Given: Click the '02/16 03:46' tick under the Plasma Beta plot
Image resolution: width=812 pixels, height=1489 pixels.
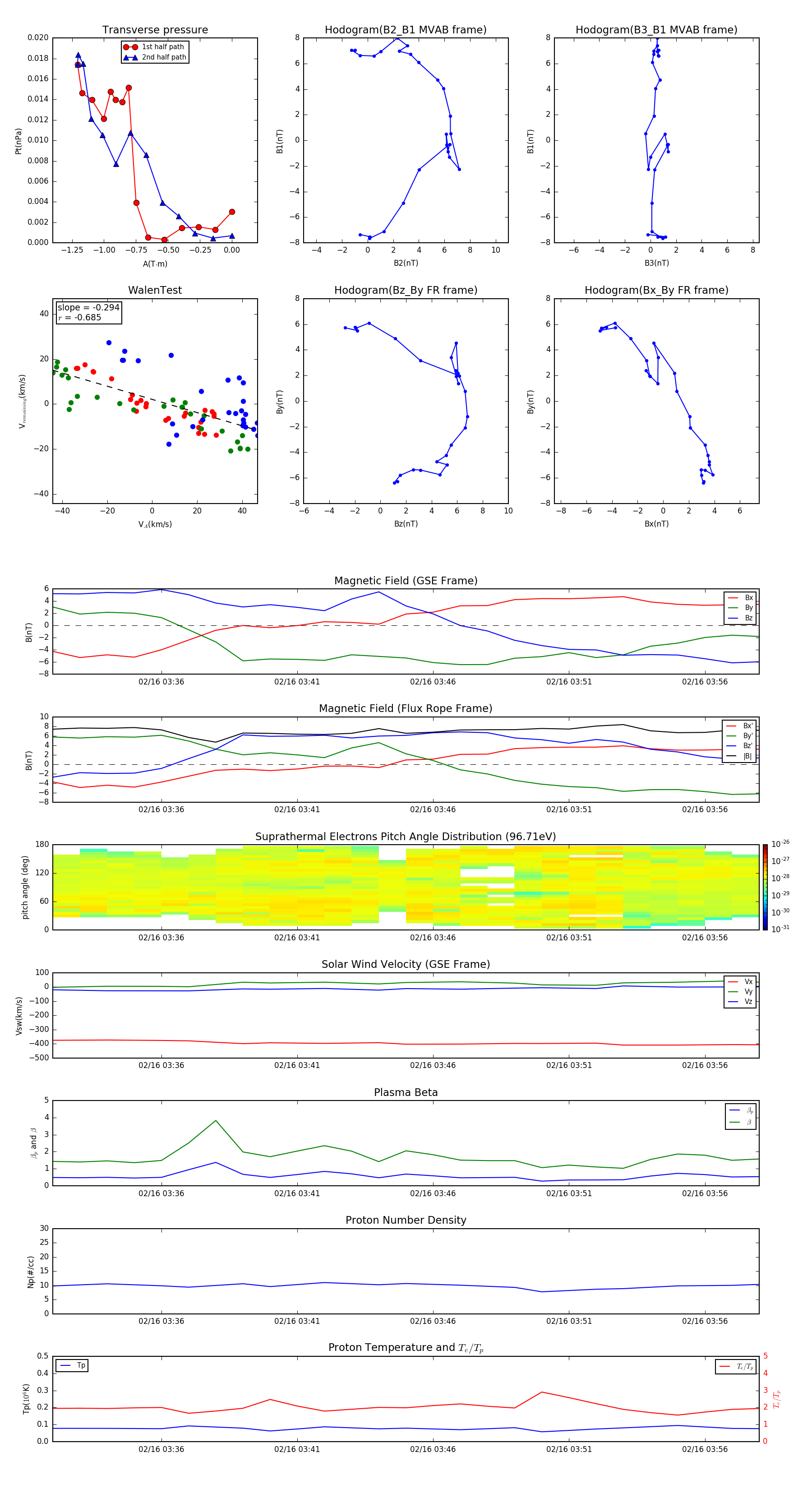Looking at the screenshot, I should coord(433,1193).
